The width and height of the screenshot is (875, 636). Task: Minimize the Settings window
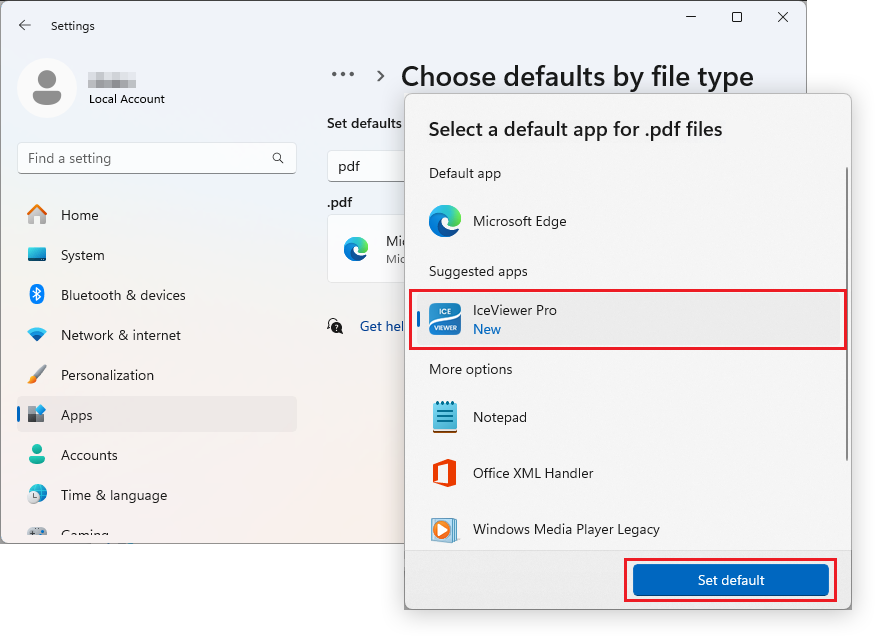click(691, 17)
